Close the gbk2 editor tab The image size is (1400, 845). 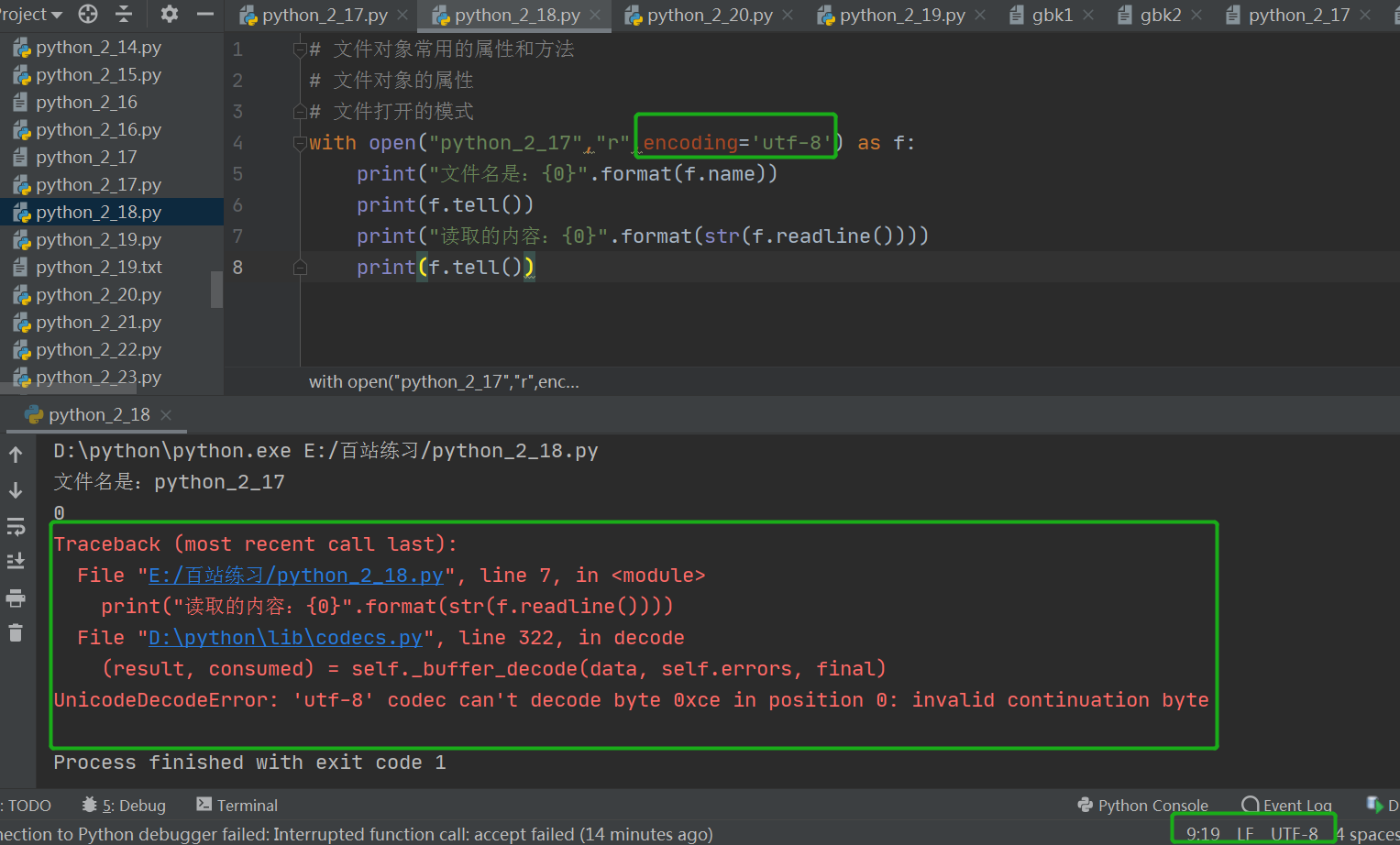coord(1196,16)
